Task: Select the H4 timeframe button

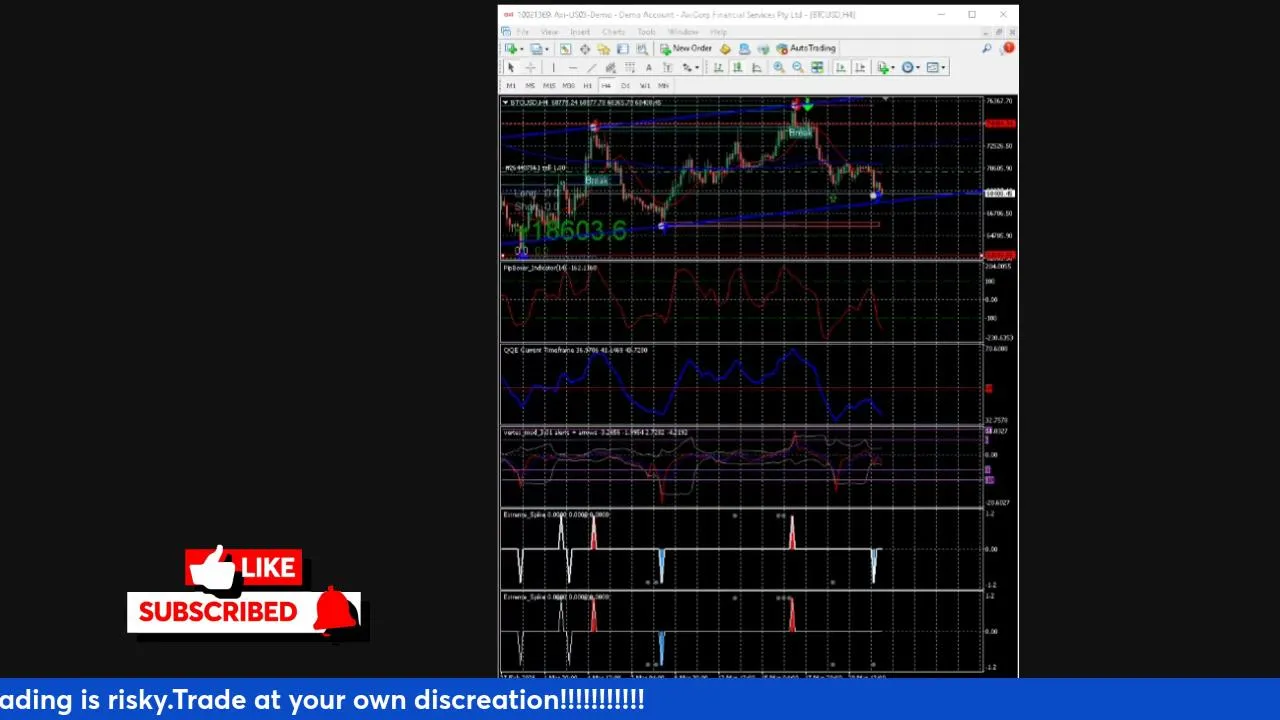Action: (606, 86)
